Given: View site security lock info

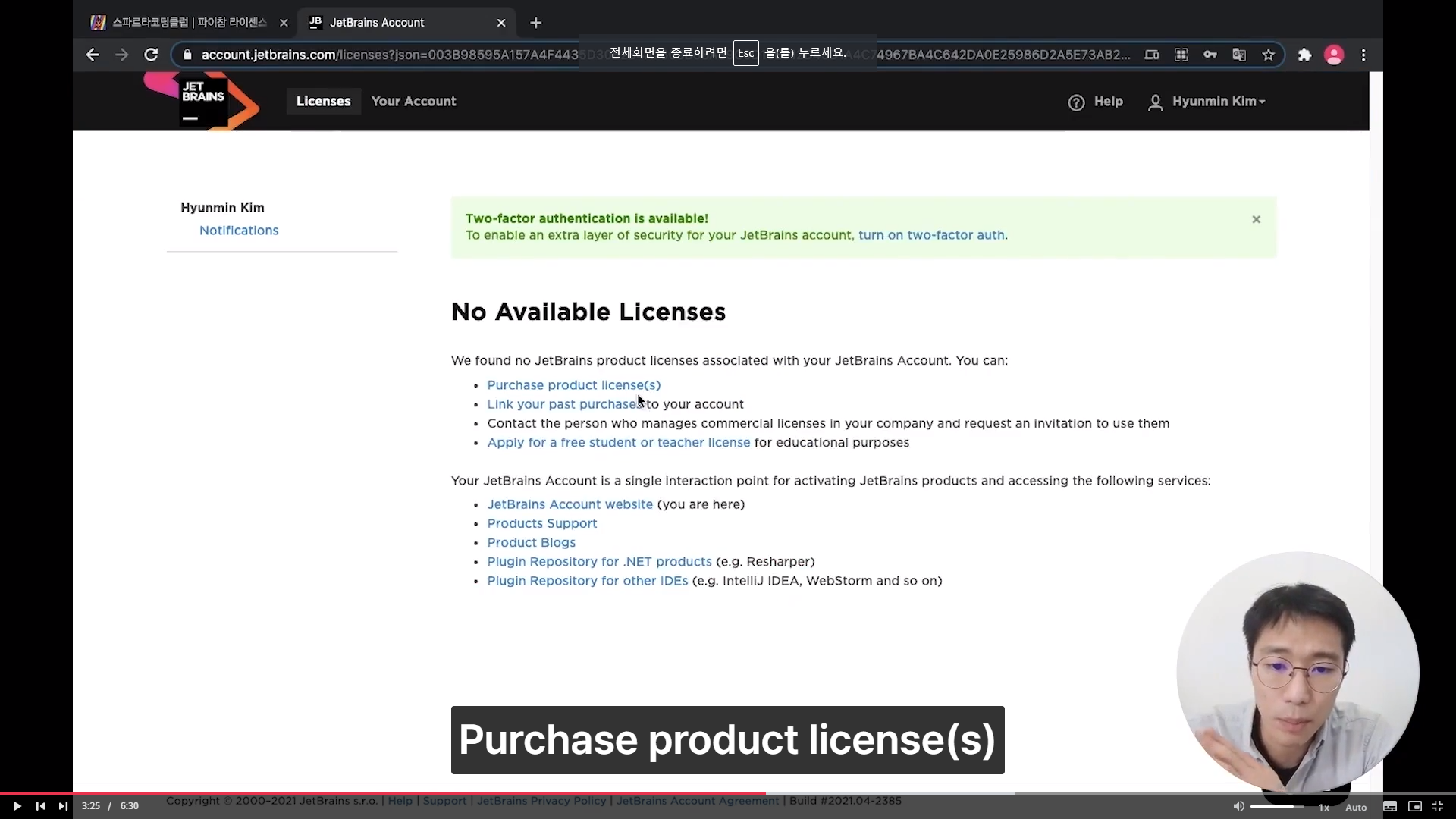Looking at the screenshot, I should click(187, 55).
